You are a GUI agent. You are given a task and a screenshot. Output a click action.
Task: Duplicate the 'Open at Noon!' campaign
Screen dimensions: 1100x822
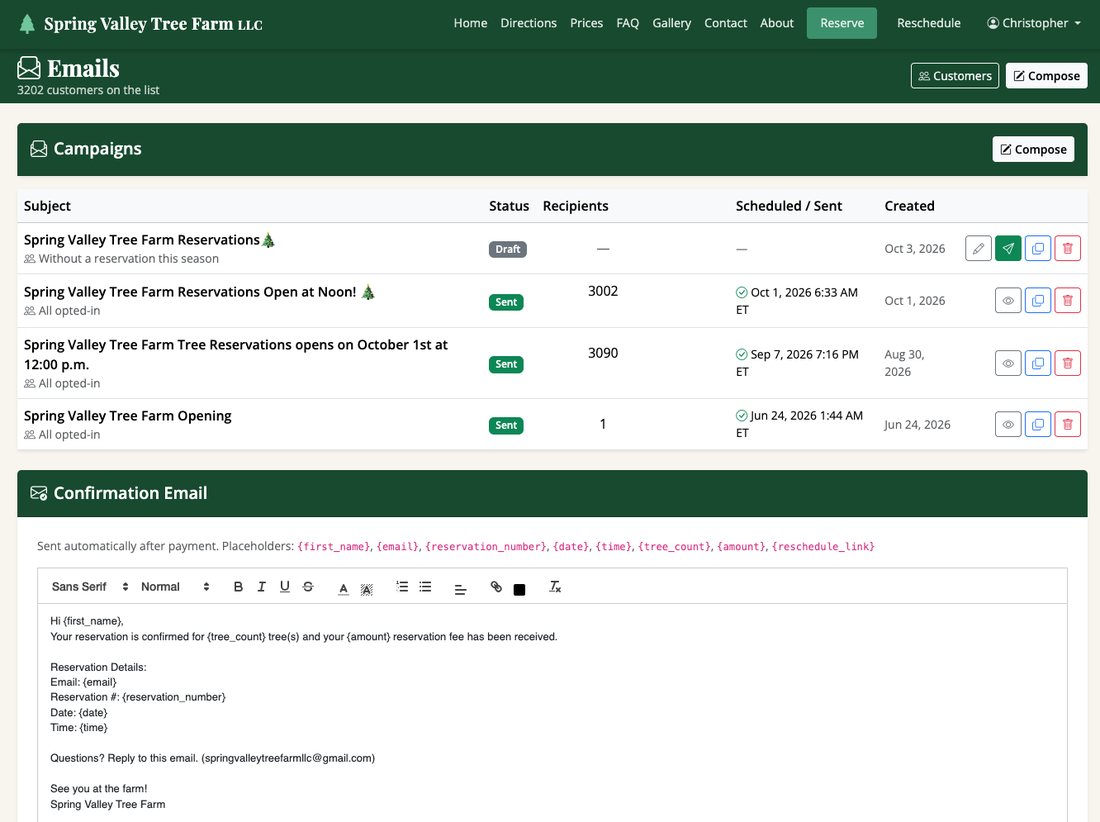point(1038,300)
